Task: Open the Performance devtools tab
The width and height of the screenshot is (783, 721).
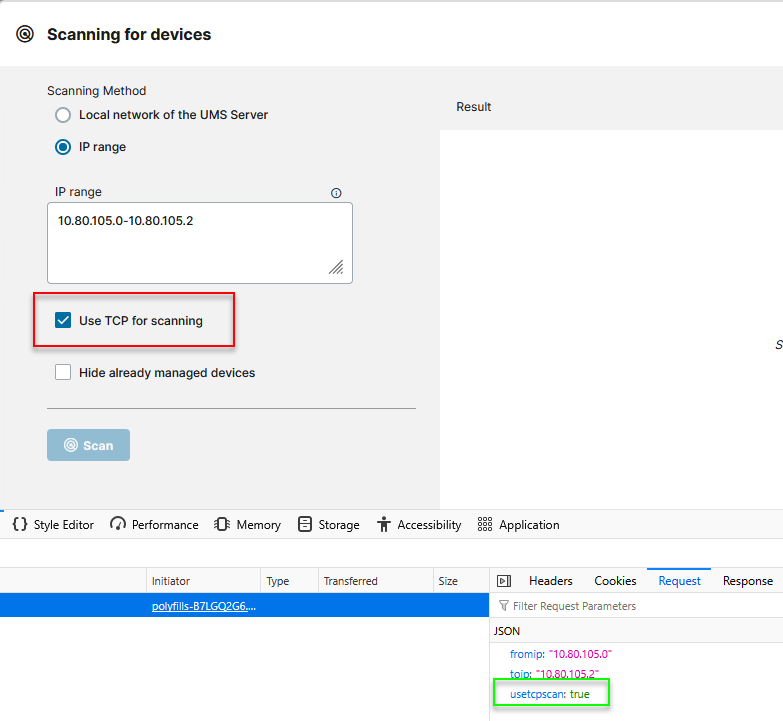Action: [x=154, y=524]
